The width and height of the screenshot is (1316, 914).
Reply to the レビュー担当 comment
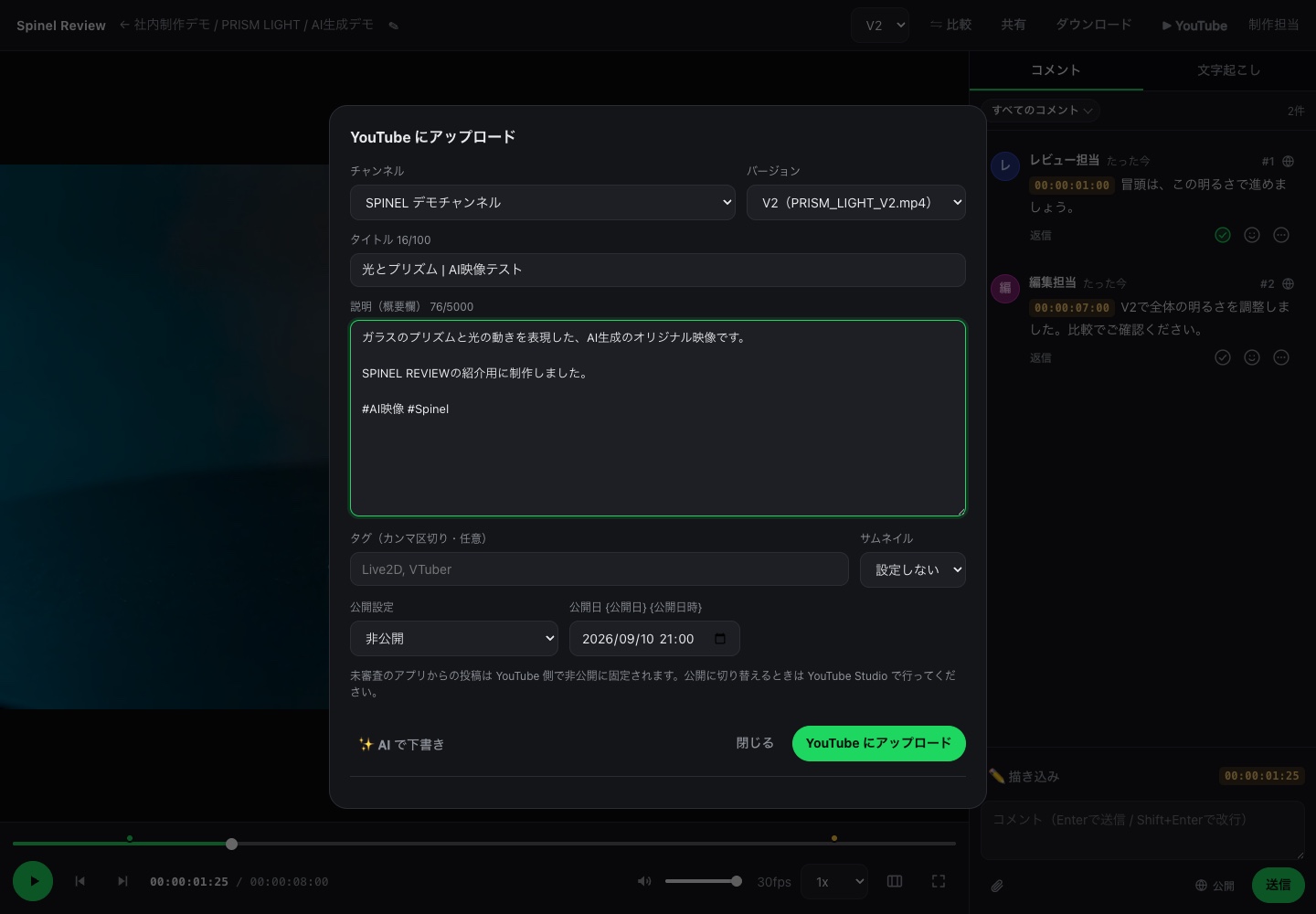[1041, 235]
